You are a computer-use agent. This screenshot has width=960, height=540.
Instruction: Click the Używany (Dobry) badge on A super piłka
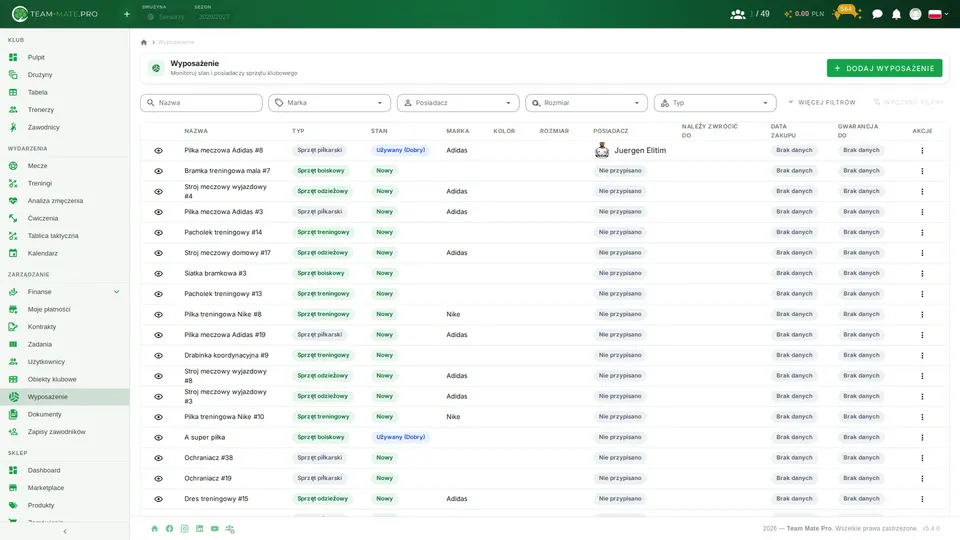[x=400, y=437]
